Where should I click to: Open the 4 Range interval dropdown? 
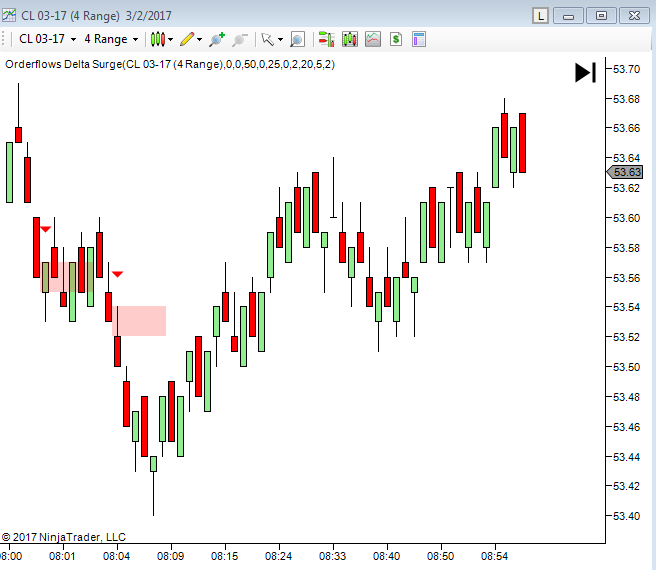tap(111, 39)
